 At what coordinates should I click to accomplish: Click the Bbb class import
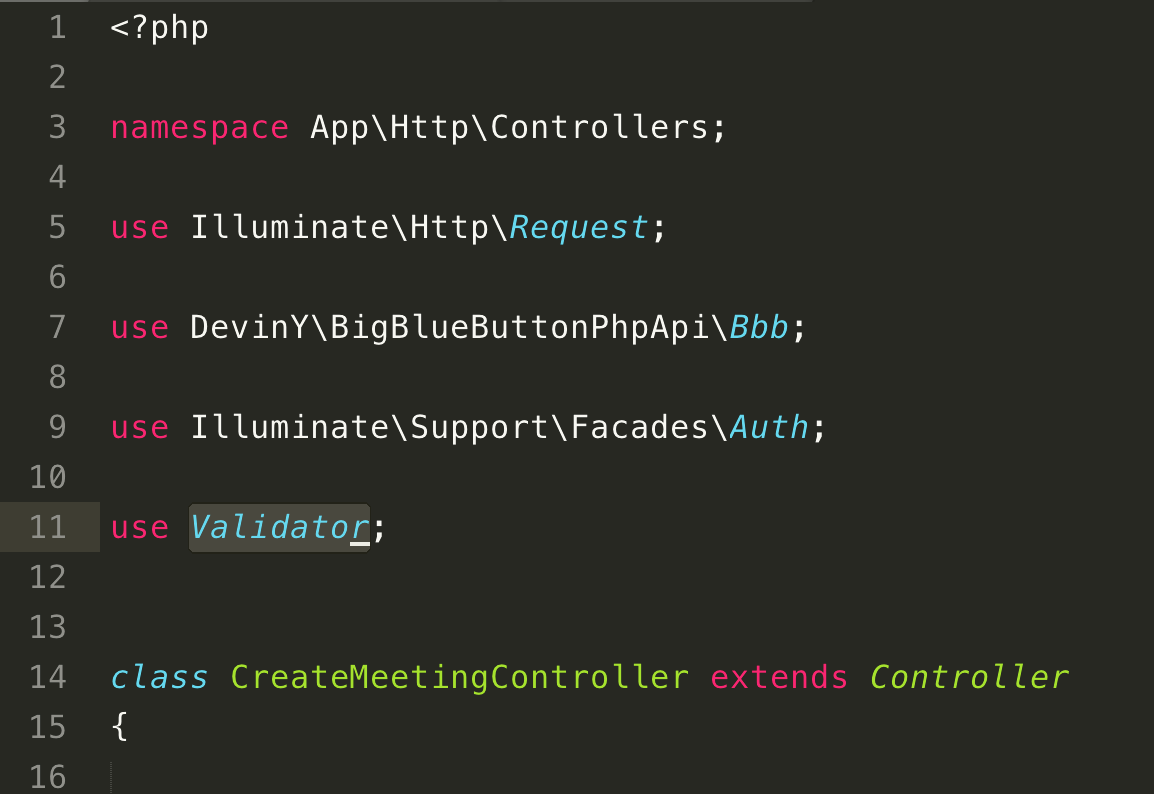coord(759,327)
